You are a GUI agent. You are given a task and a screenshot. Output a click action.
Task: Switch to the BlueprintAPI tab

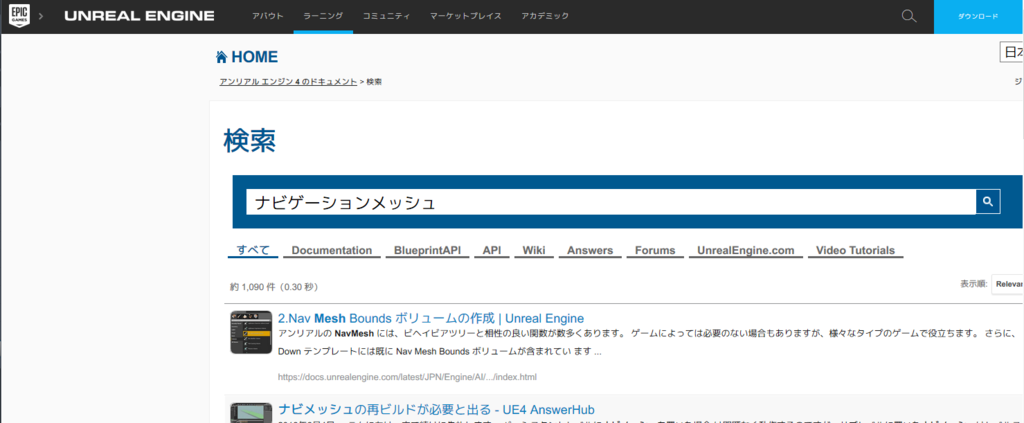[427, 251]
